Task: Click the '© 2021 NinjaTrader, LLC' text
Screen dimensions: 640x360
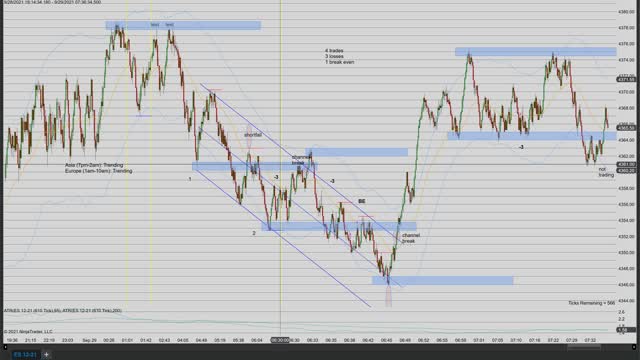Action: (x=28, y=331)
